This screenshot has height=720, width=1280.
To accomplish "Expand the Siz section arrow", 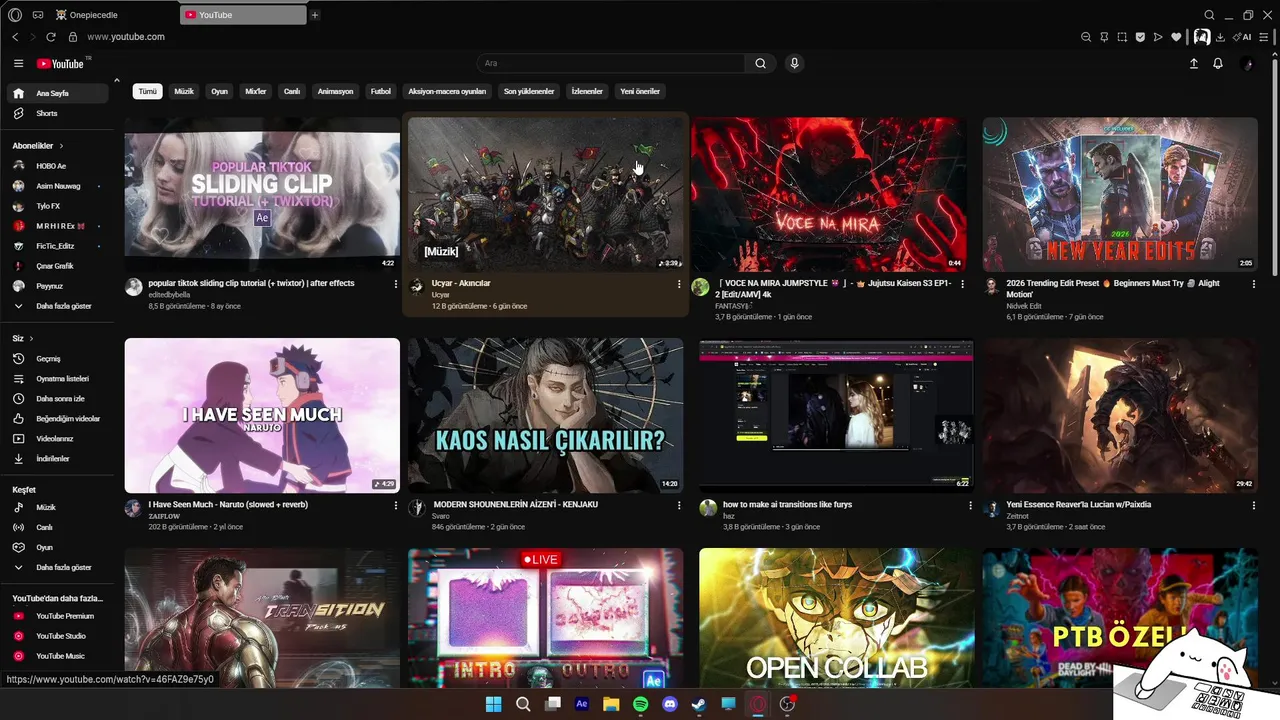I will [x=31, y=338].
